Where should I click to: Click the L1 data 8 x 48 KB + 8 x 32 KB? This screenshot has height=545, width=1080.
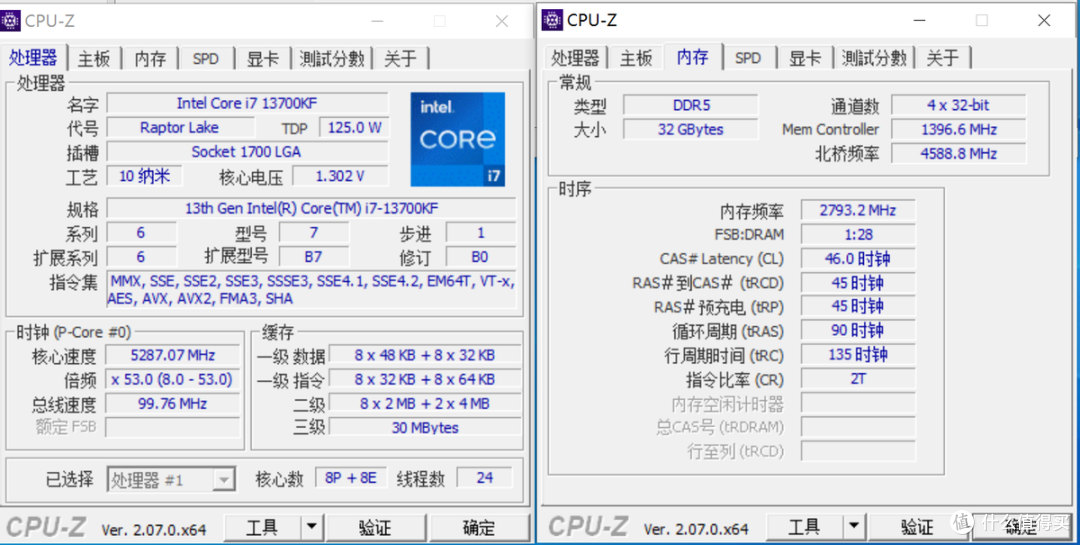[425, 356]
